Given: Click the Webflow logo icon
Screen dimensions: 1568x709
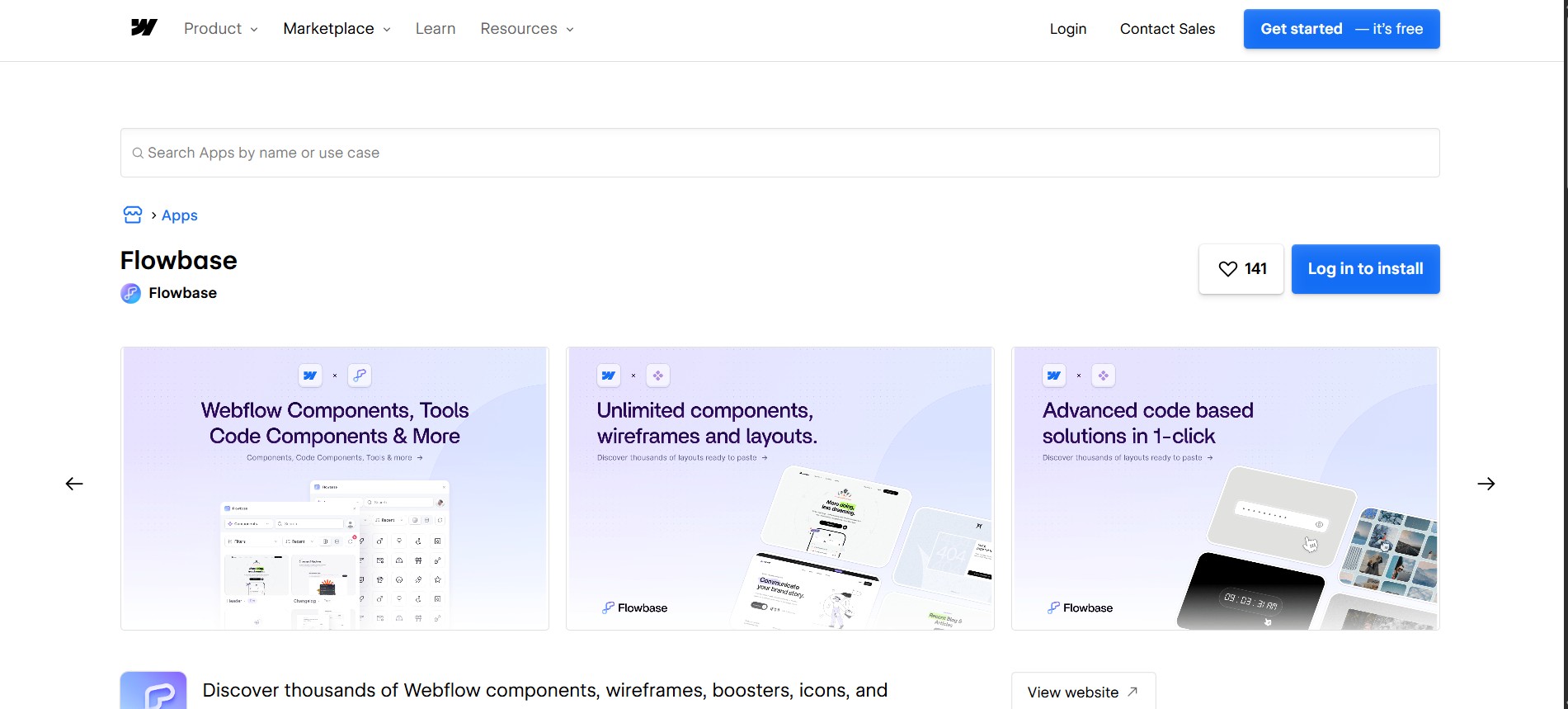Looking at the screenshot, I should point(144,28).
